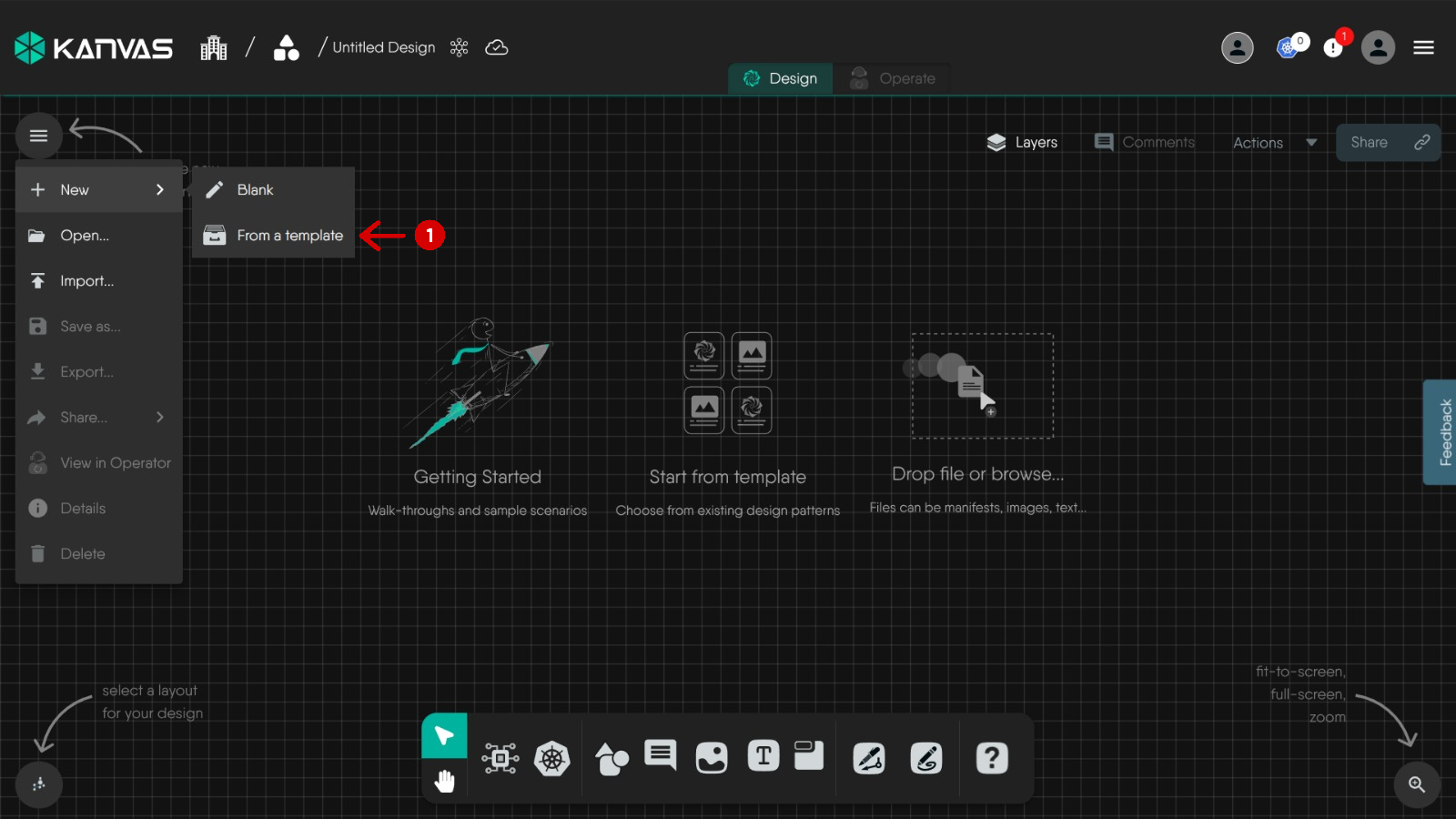Open the help question mark
Viewport: 1456px width, 819px height.
992,758
